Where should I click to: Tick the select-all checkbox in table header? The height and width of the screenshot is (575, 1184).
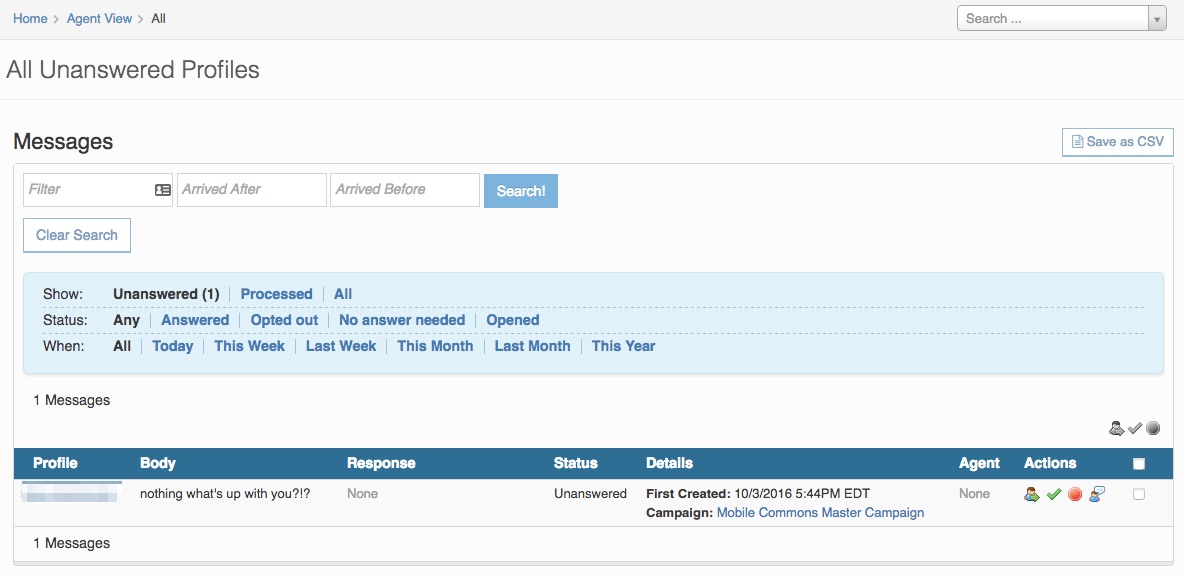tap(1139, 464)
